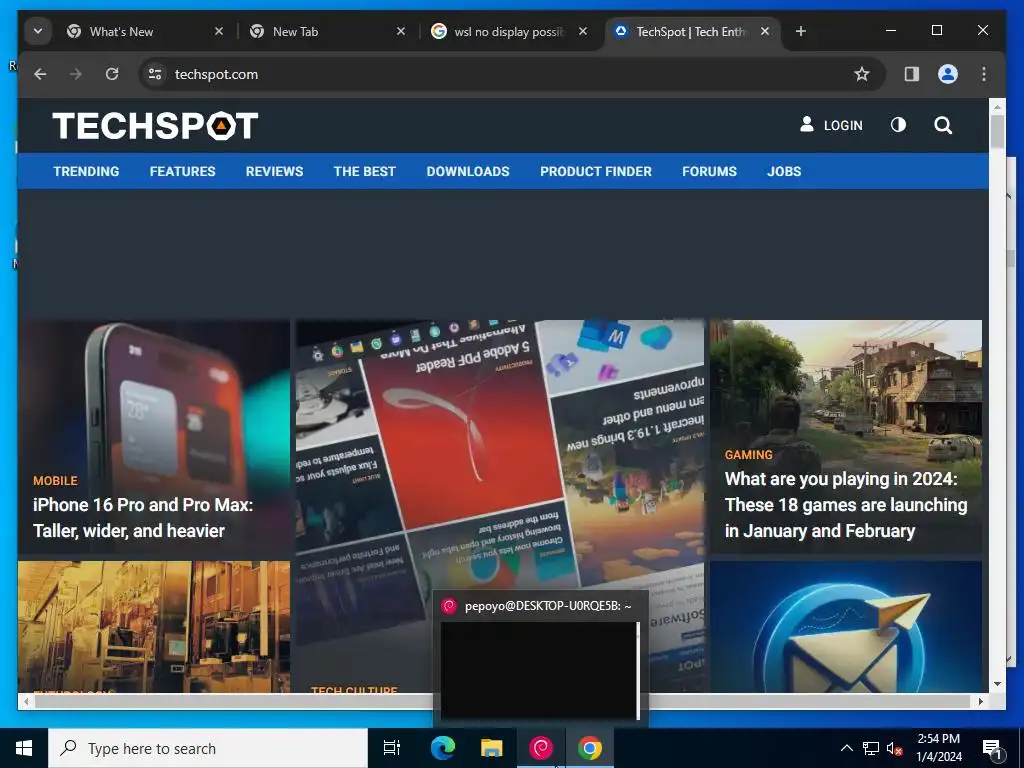Open the envelope paper plane article image
Screen dimensions: 1024x768
[846, 627]
